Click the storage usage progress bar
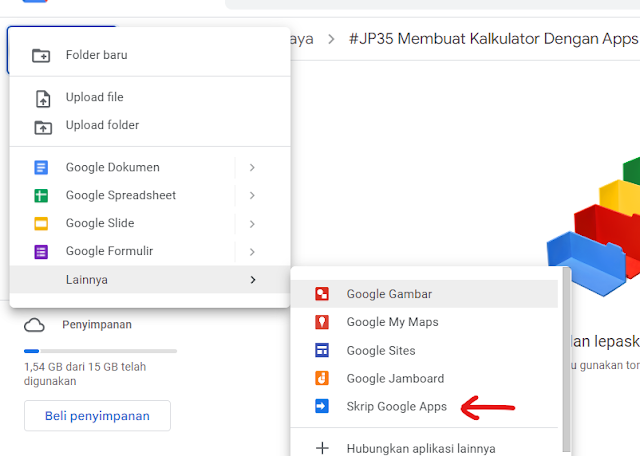640x456 pixels. pos(100,351)
